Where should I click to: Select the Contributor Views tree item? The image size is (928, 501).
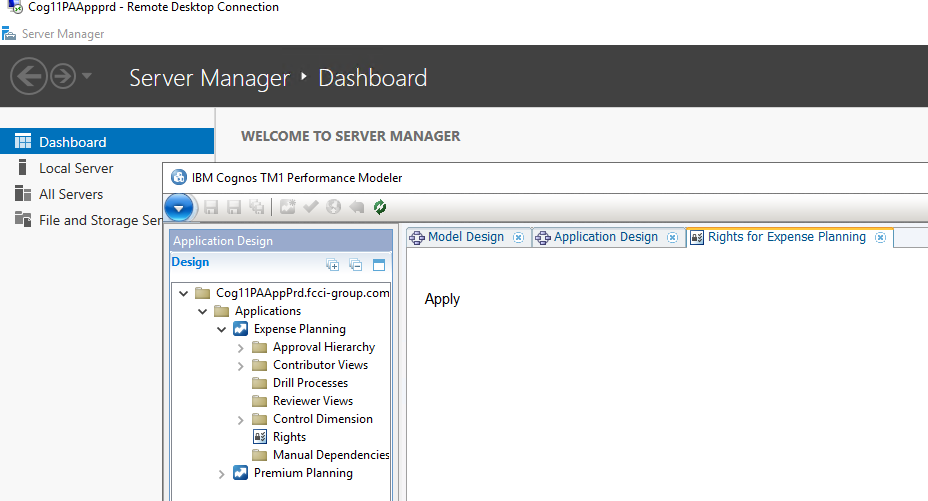[x=320, y=365]
